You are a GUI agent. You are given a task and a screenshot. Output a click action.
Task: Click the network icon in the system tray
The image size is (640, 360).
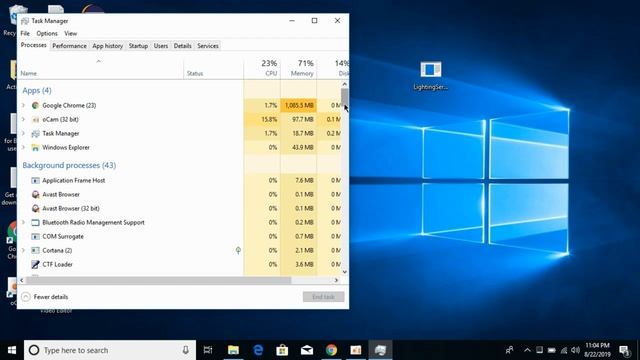[564, 350]
